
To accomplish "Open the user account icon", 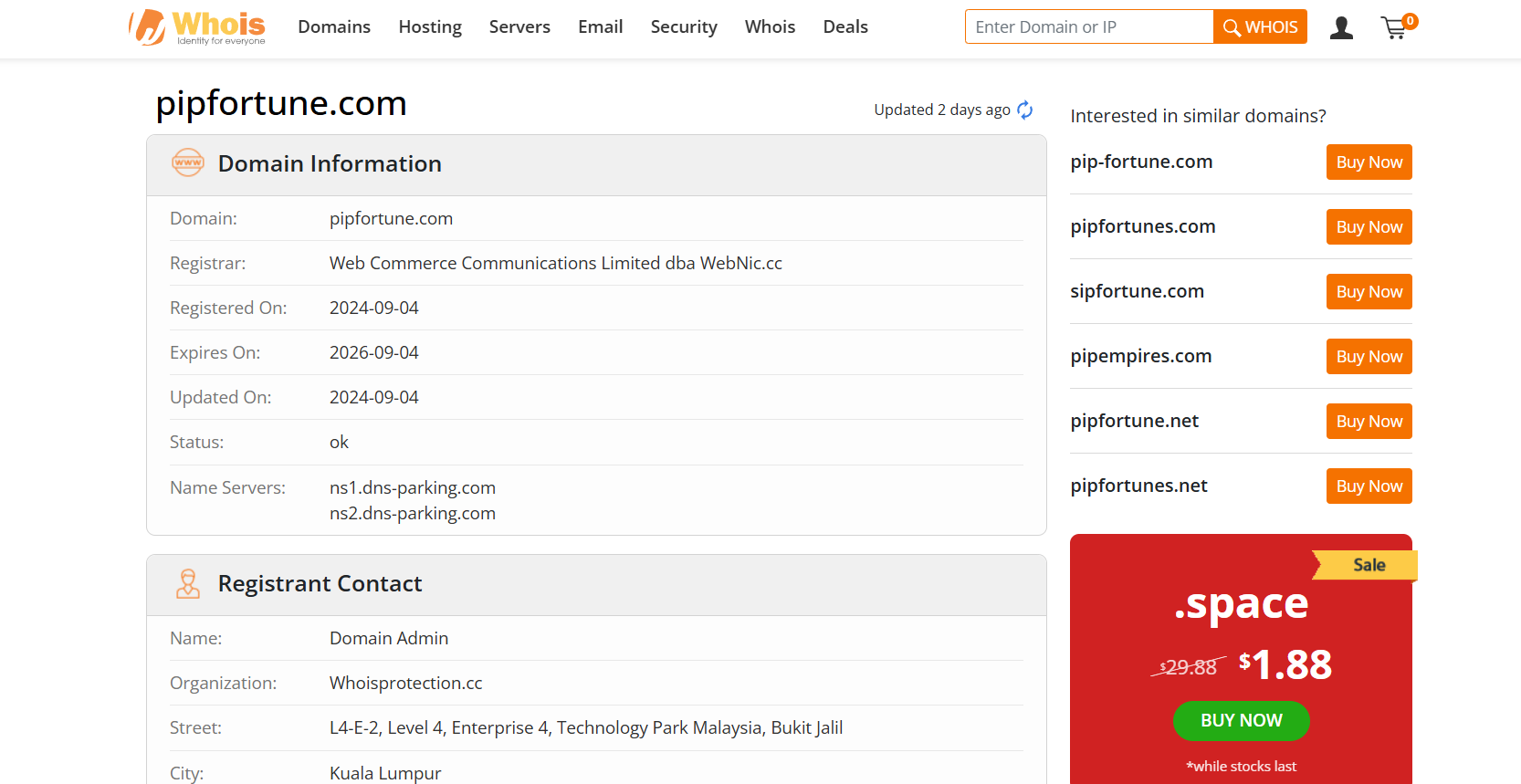I will click(1341, 27).
